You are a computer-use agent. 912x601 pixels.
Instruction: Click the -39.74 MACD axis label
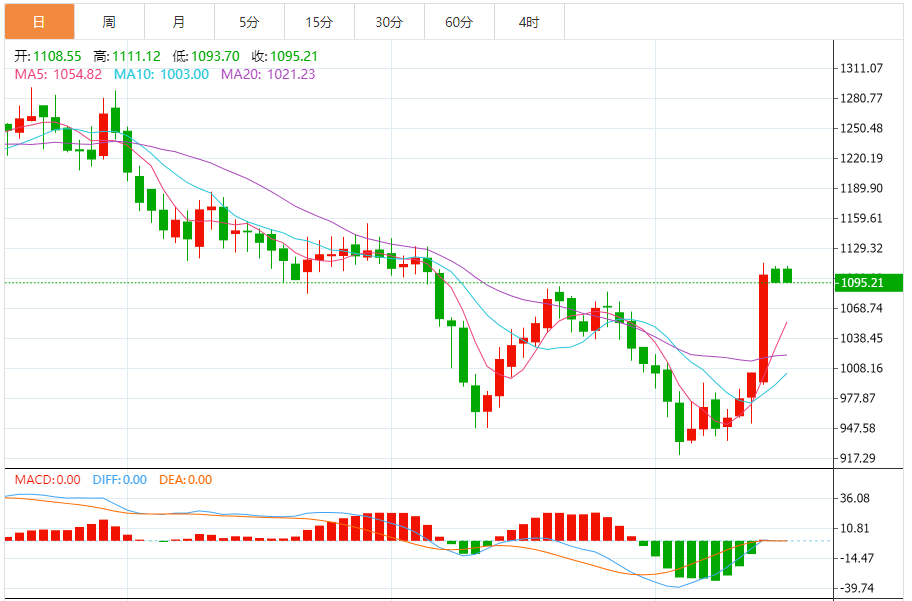856,588
